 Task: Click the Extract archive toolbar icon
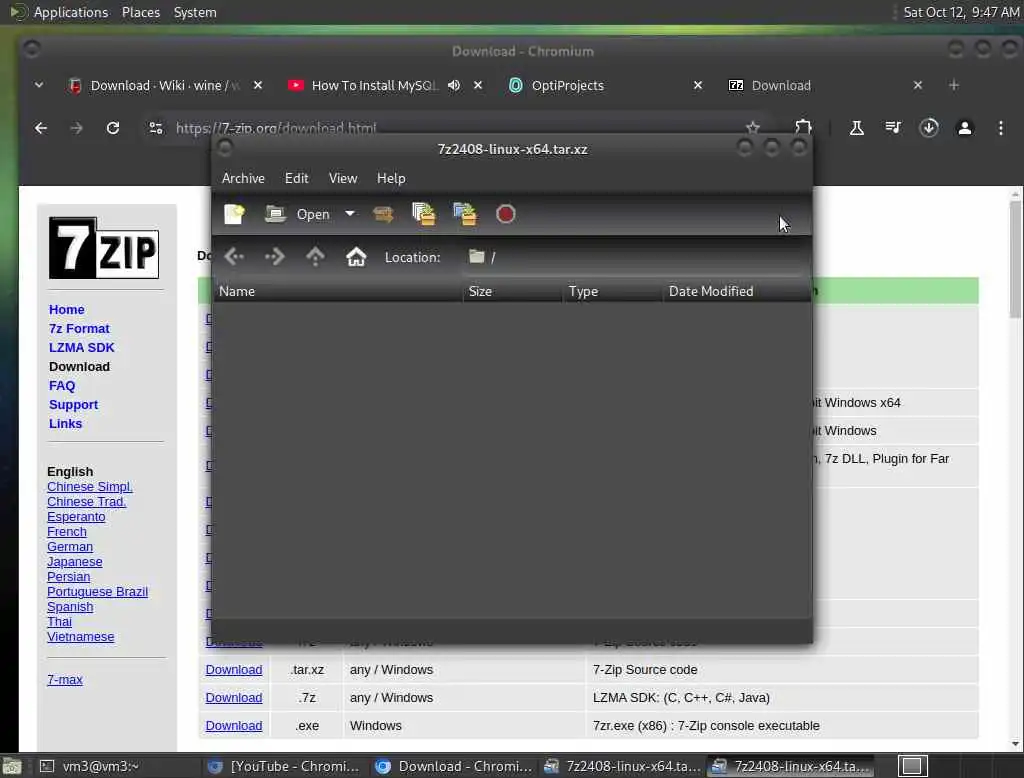coord(383,214)
